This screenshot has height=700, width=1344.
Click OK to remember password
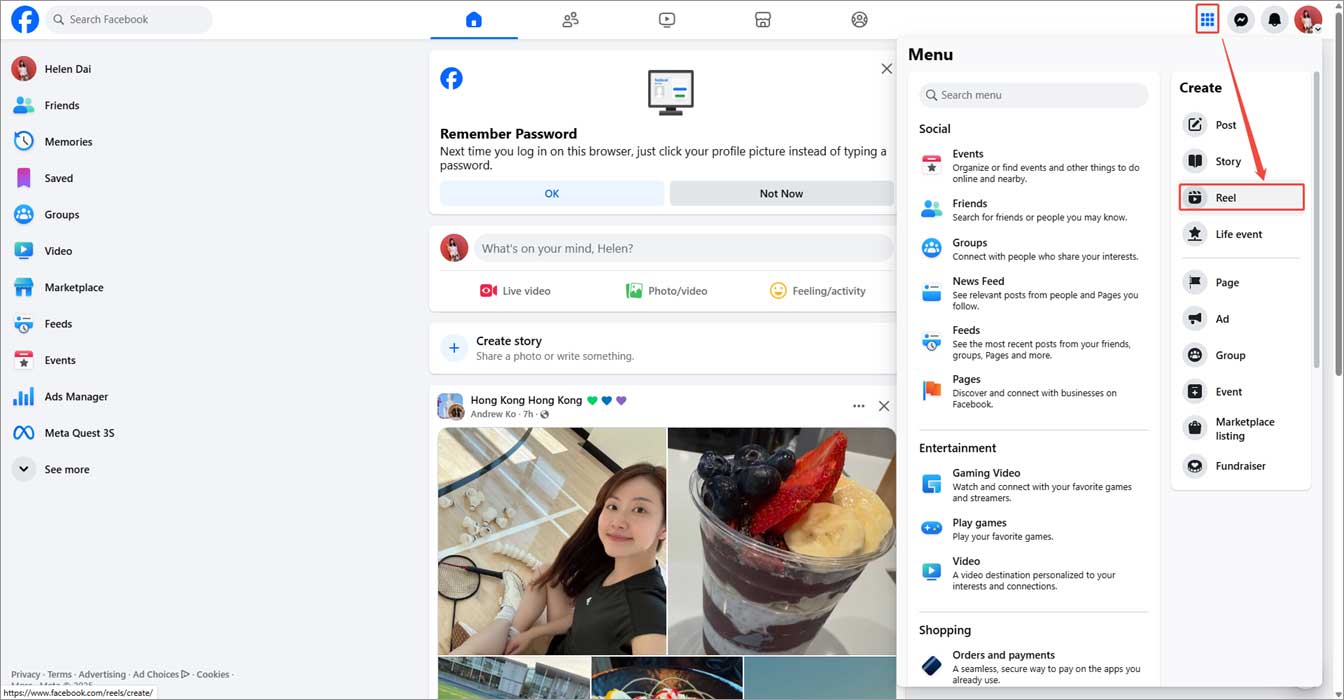click(x=551, y=192)
